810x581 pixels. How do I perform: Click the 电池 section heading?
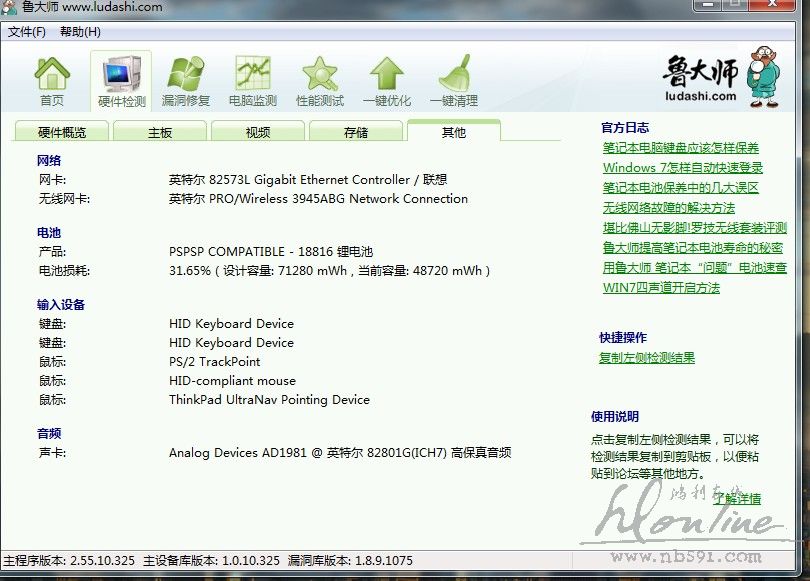[x=49, y=233]
